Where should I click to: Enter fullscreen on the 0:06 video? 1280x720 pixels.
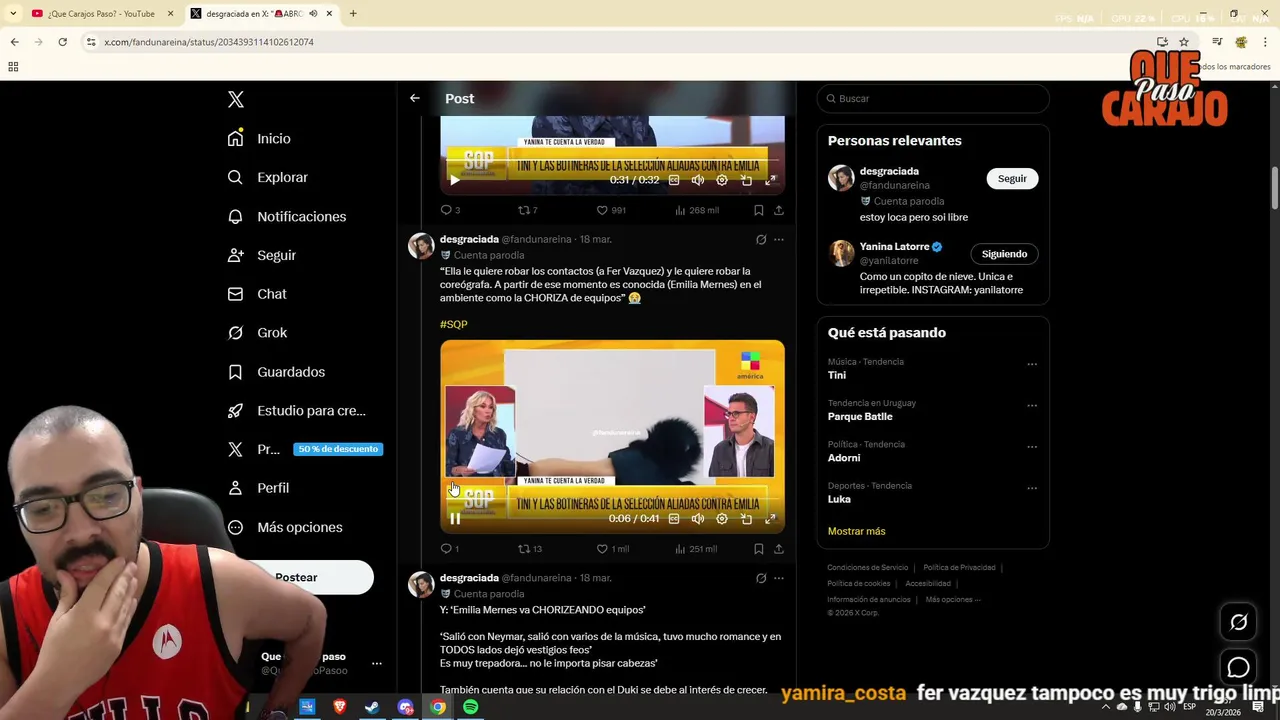(x=770, y=519)
